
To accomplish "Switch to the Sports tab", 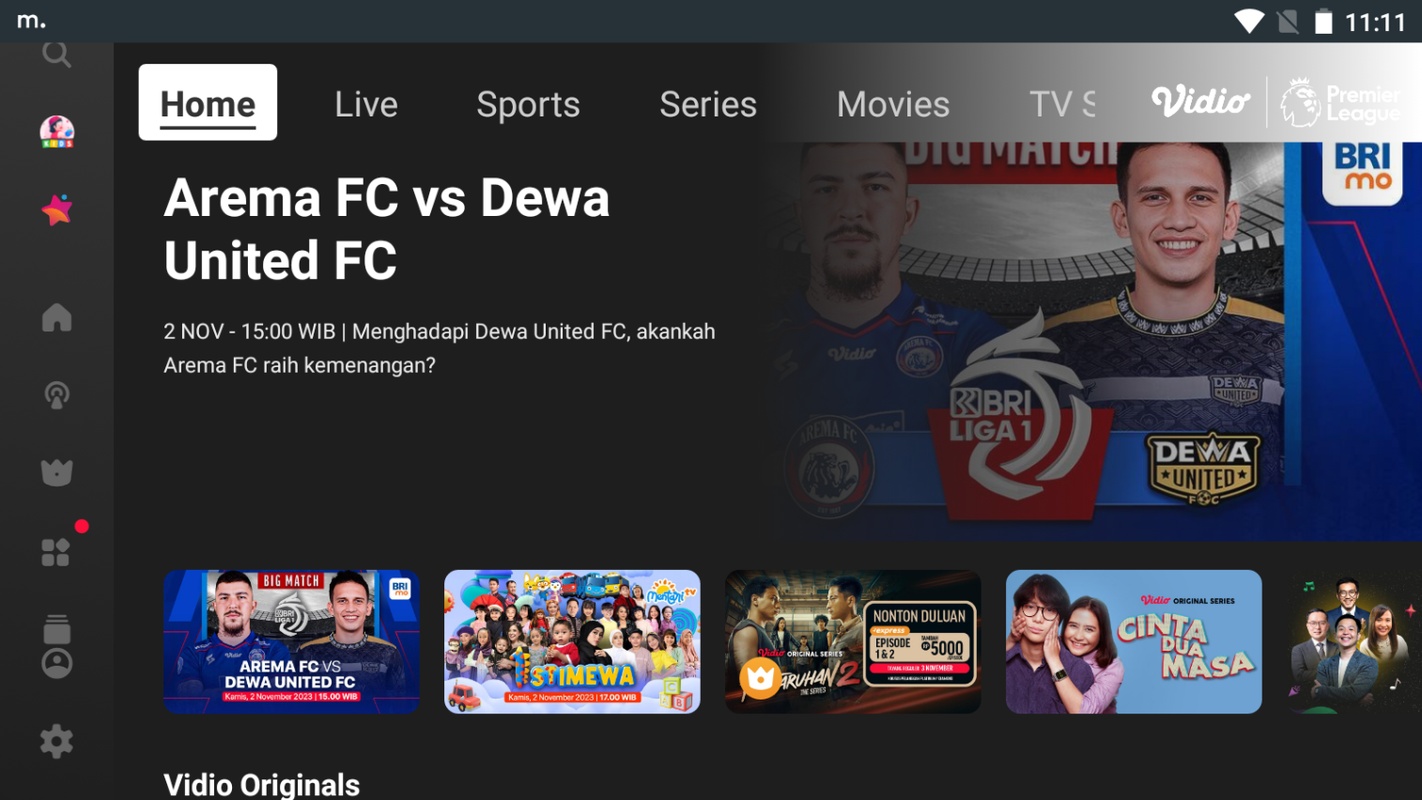I will point(528,104).
